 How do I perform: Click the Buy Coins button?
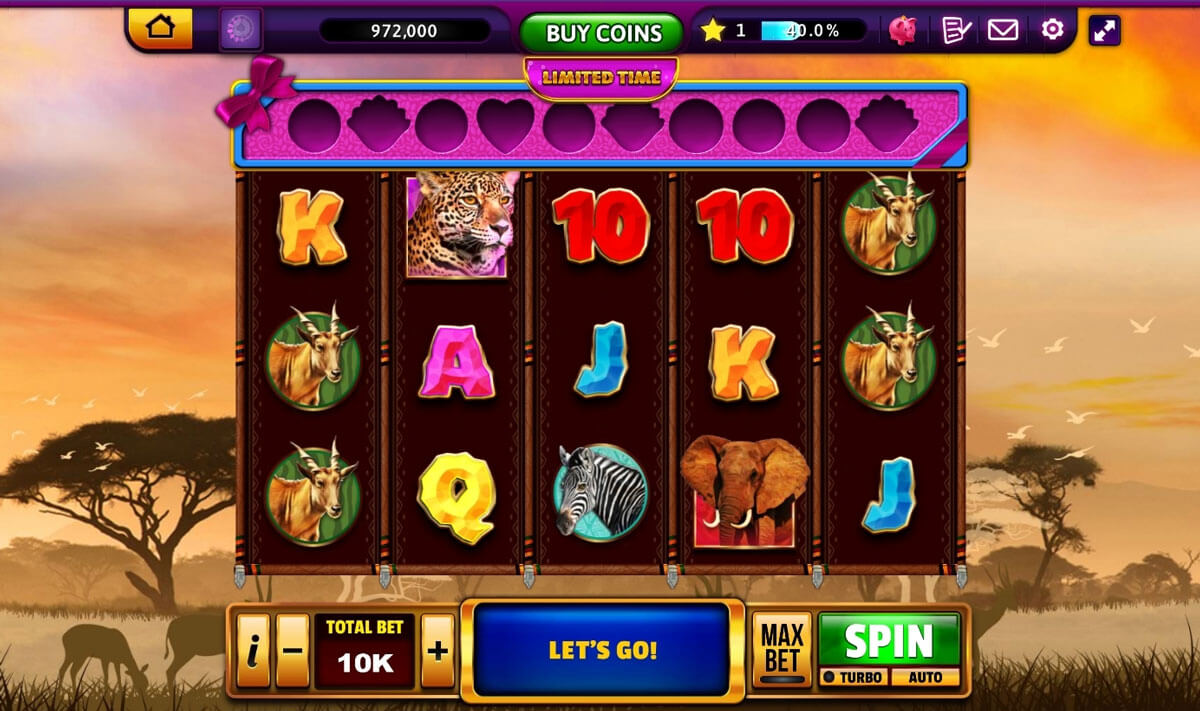601,33
